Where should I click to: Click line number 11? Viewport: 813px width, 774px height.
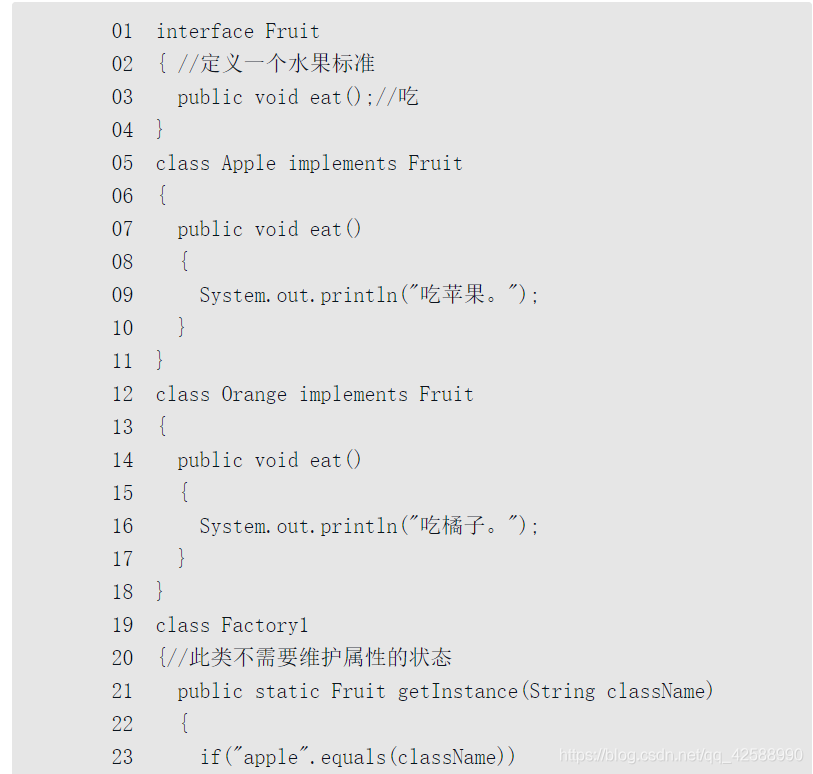tap(122, 361)
